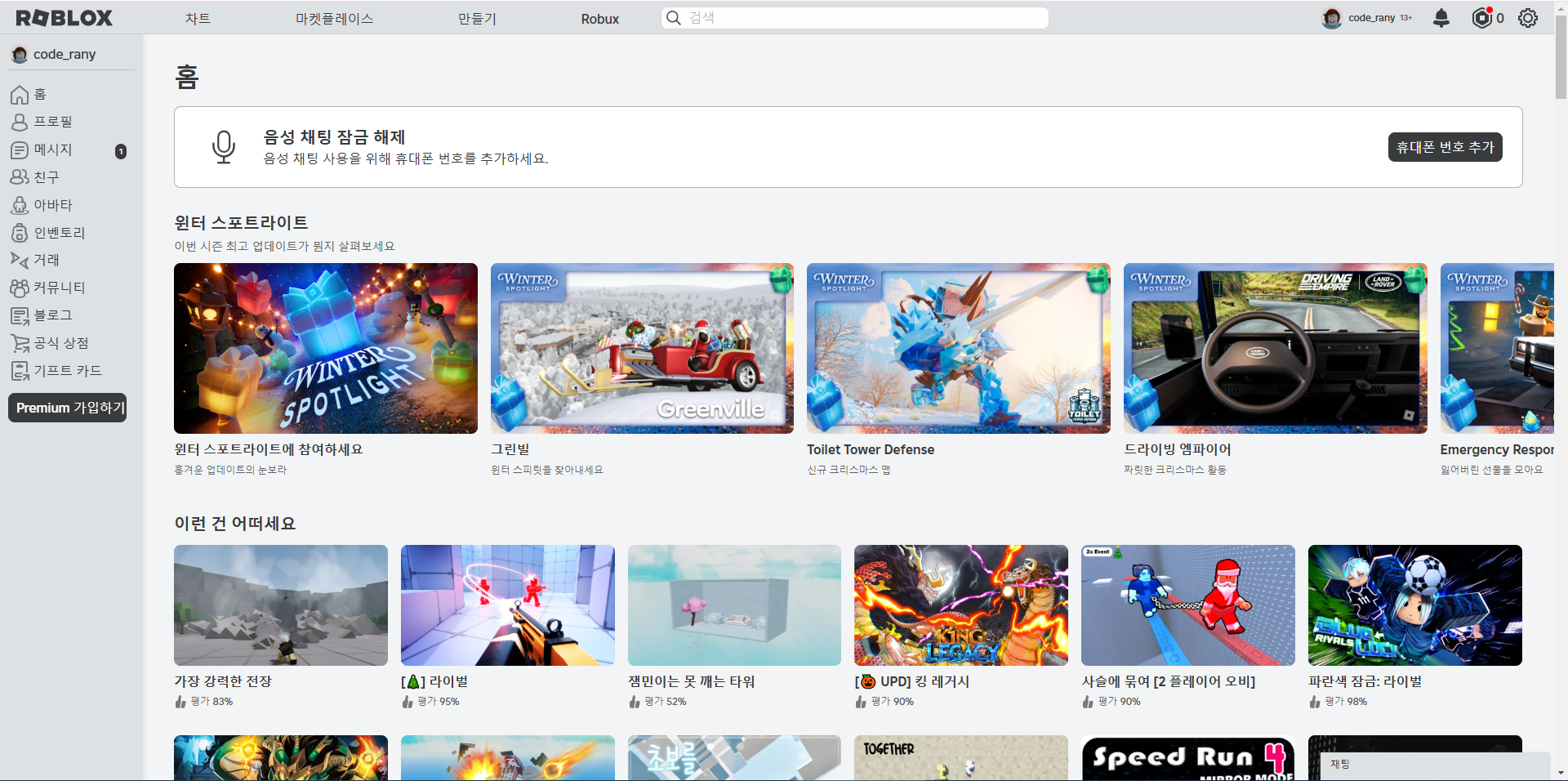Screen dimensions: 1568x781
Task: Open the Speed Run 4 thumbnail
Action: coord(1188,758)
